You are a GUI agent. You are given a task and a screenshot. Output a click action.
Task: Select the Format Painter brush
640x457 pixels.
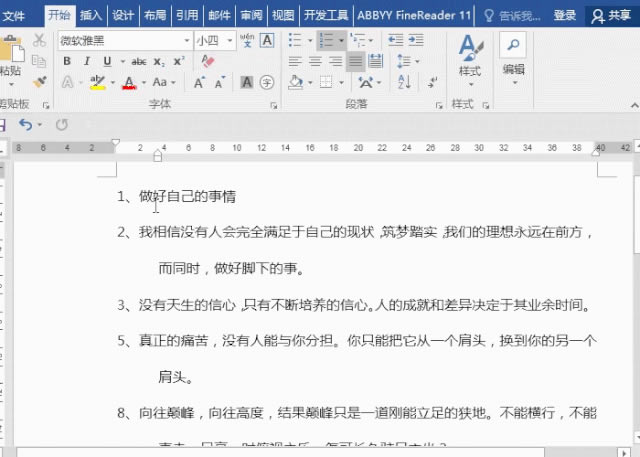[40, 82]
